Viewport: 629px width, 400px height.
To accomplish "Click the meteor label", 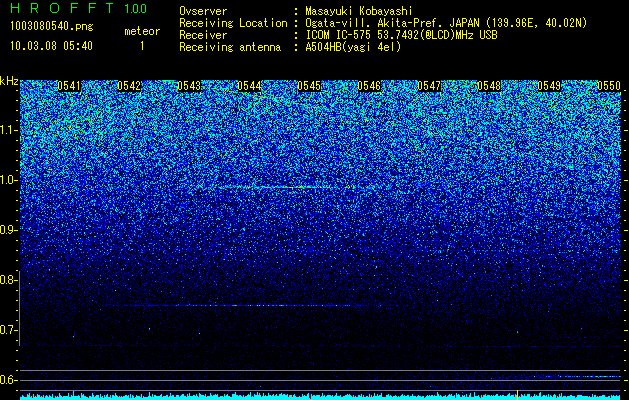I will click(142, 31).
